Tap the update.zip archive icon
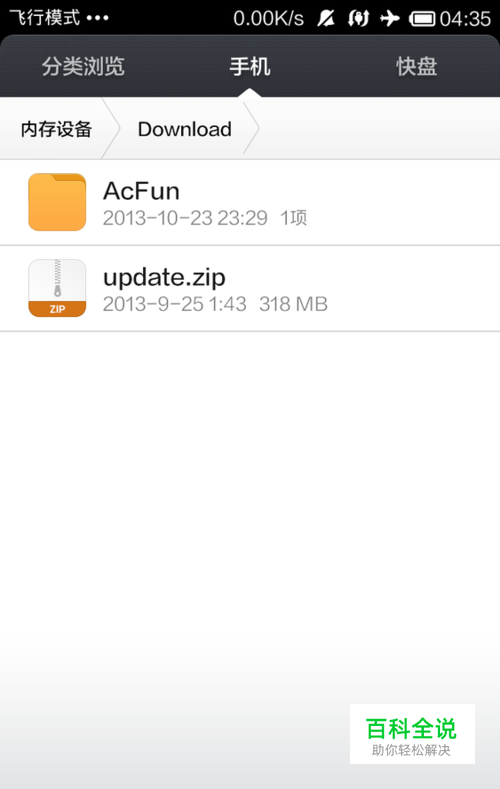Viewport: 500px width, 789px height. point(57,288)
